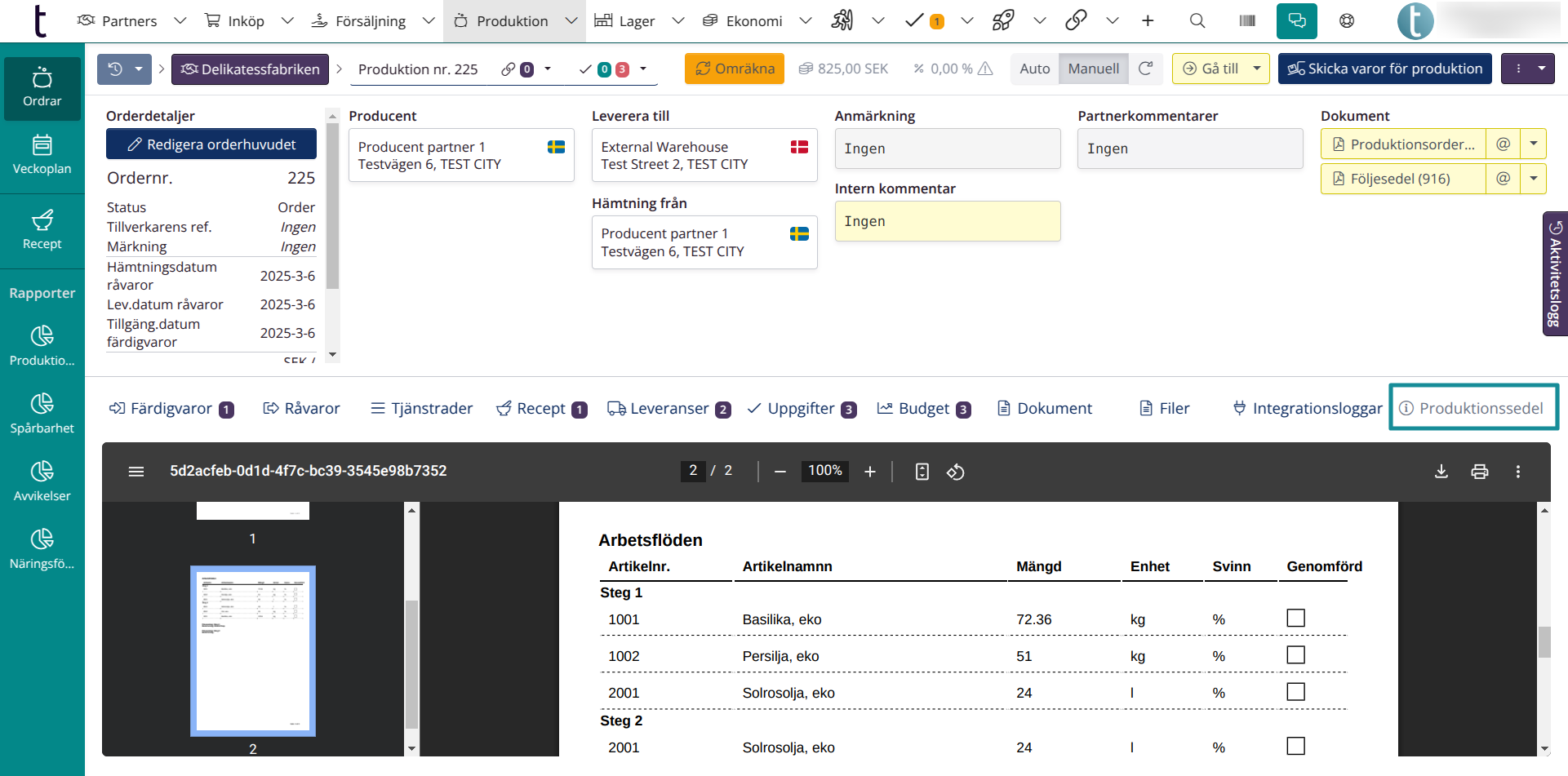Image resolution: width=1568 pixels, height=776 pixels.
Task: Email the Följesedel document via @ icon
Action: point(1503,179)
